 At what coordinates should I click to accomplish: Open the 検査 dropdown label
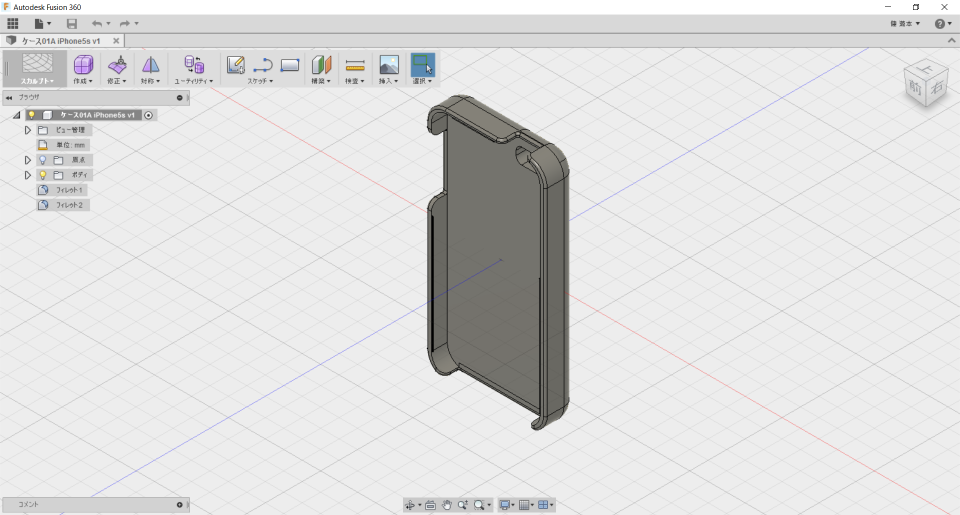[354, 81]
